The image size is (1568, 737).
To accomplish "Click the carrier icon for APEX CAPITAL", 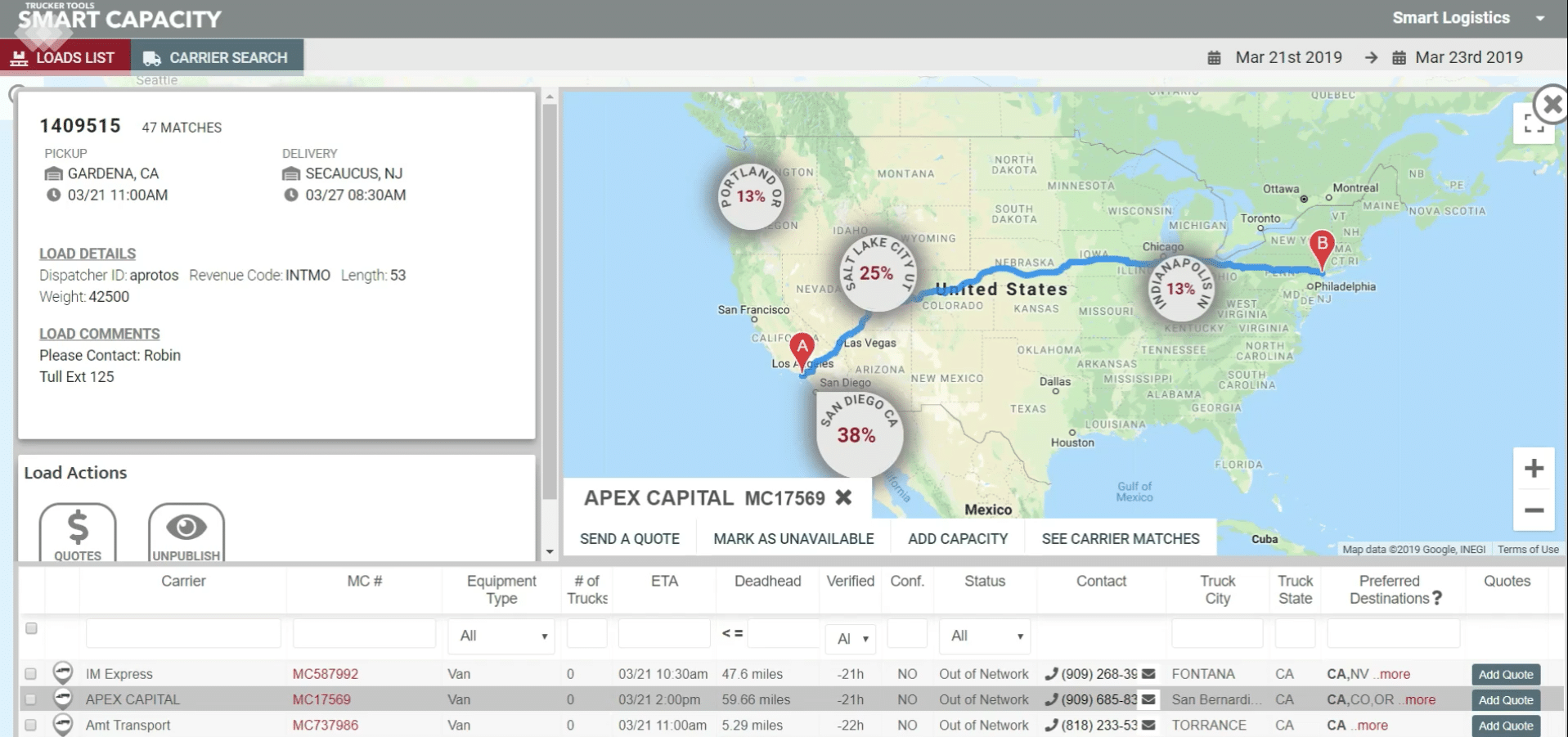I will click(x=63, y=699).
